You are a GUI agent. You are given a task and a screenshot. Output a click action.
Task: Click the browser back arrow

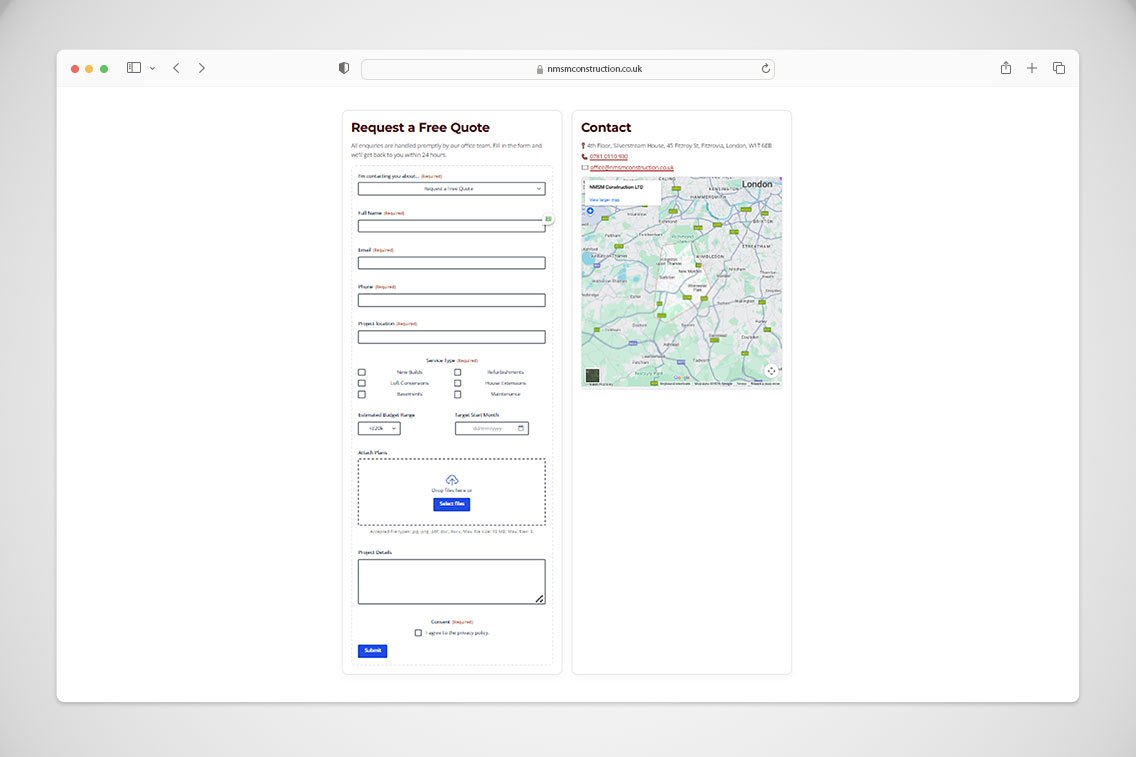pyautogui.click(x=176, y=68)
